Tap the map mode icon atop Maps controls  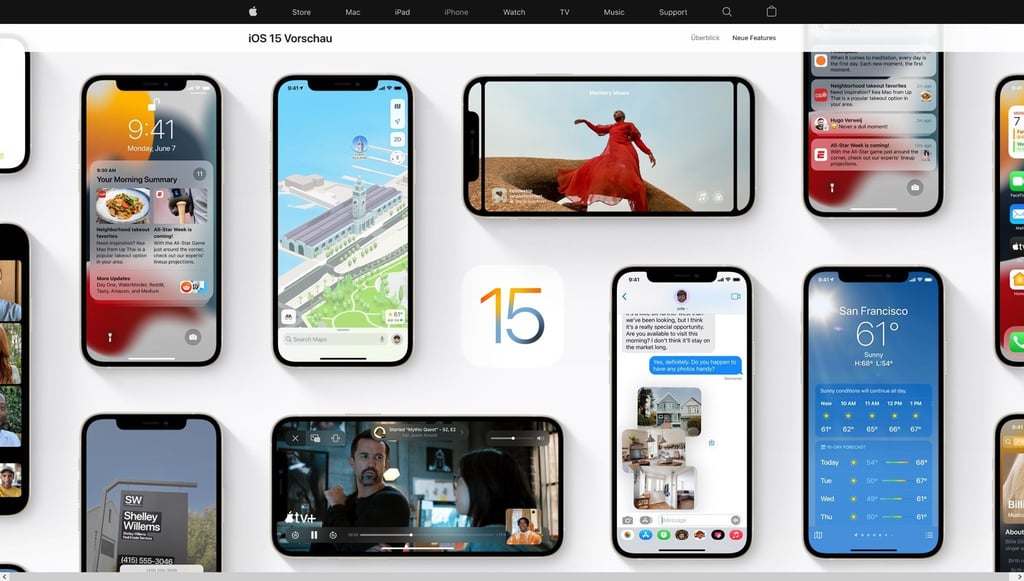point(397,106)
